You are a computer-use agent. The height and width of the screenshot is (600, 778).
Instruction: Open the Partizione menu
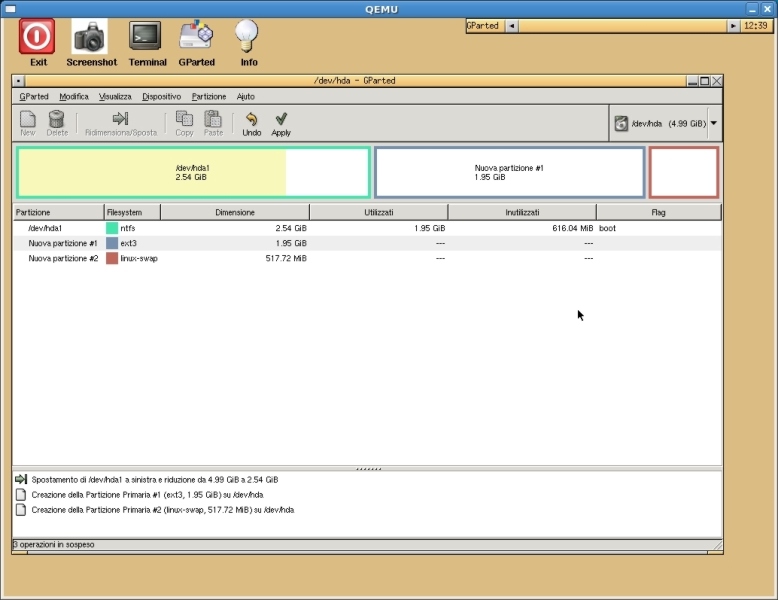[209, 96]
